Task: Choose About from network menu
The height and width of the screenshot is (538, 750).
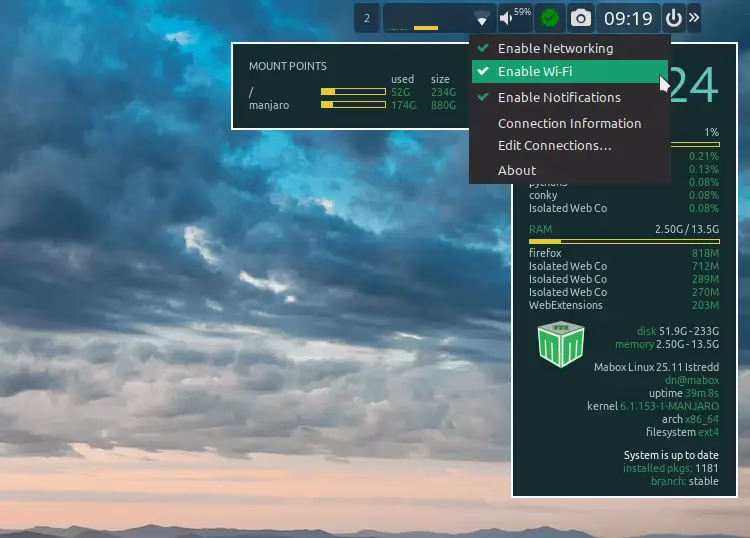Action: (517, 170)
